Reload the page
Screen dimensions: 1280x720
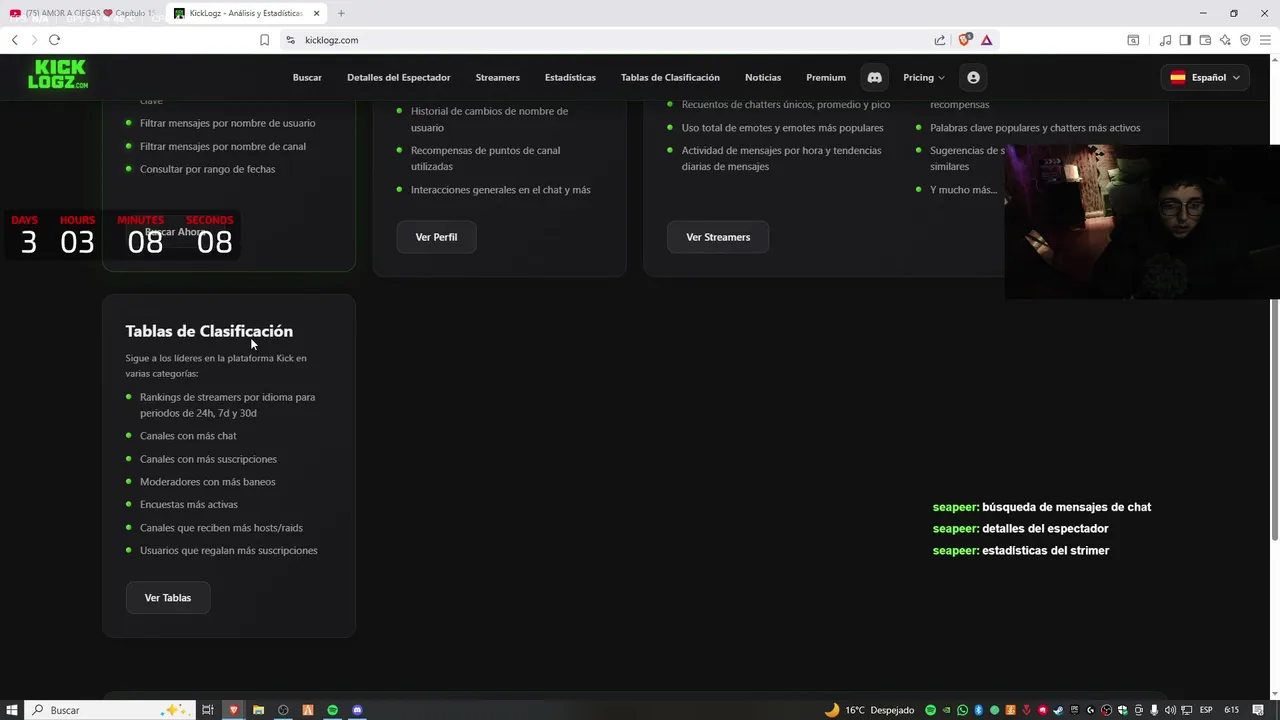tap(54, 40)
